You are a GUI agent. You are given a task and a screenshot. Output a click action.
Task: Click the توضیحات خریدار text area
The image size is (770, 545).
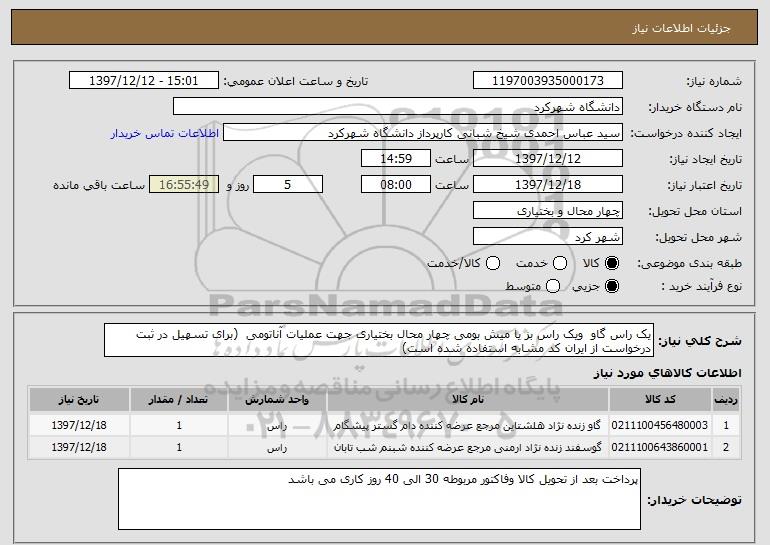point(379,499)
